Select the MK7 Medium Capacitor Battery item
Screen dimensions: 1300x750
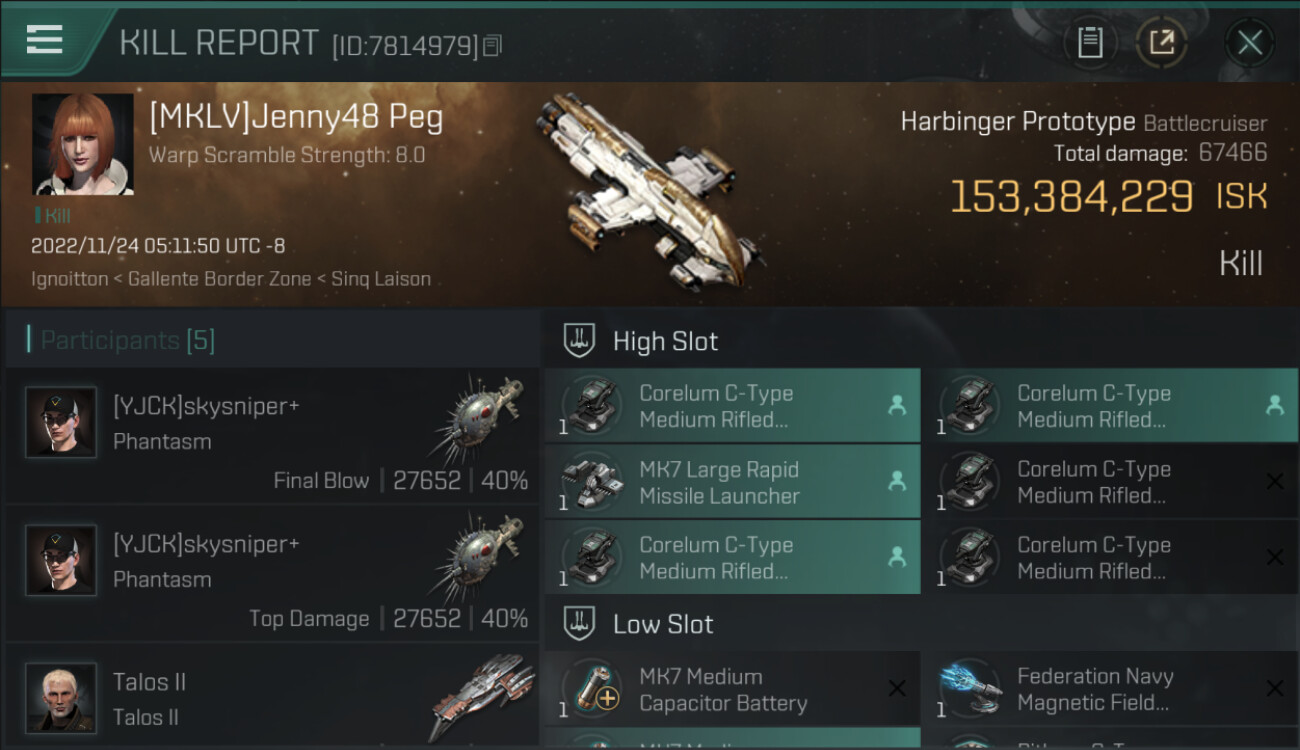click(722, 690)
